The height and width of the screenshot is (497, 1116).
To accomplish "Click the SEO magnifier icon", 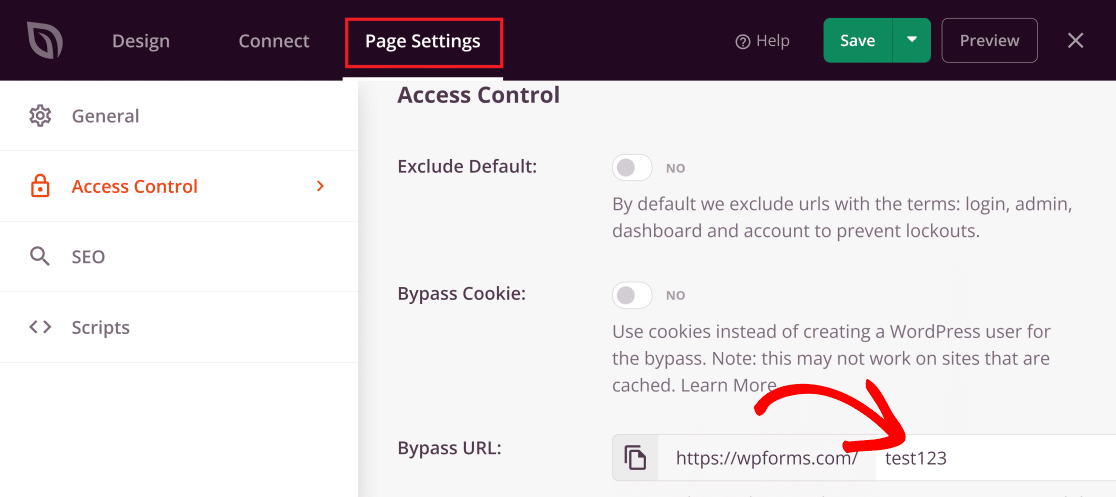I will coord(40,257).
